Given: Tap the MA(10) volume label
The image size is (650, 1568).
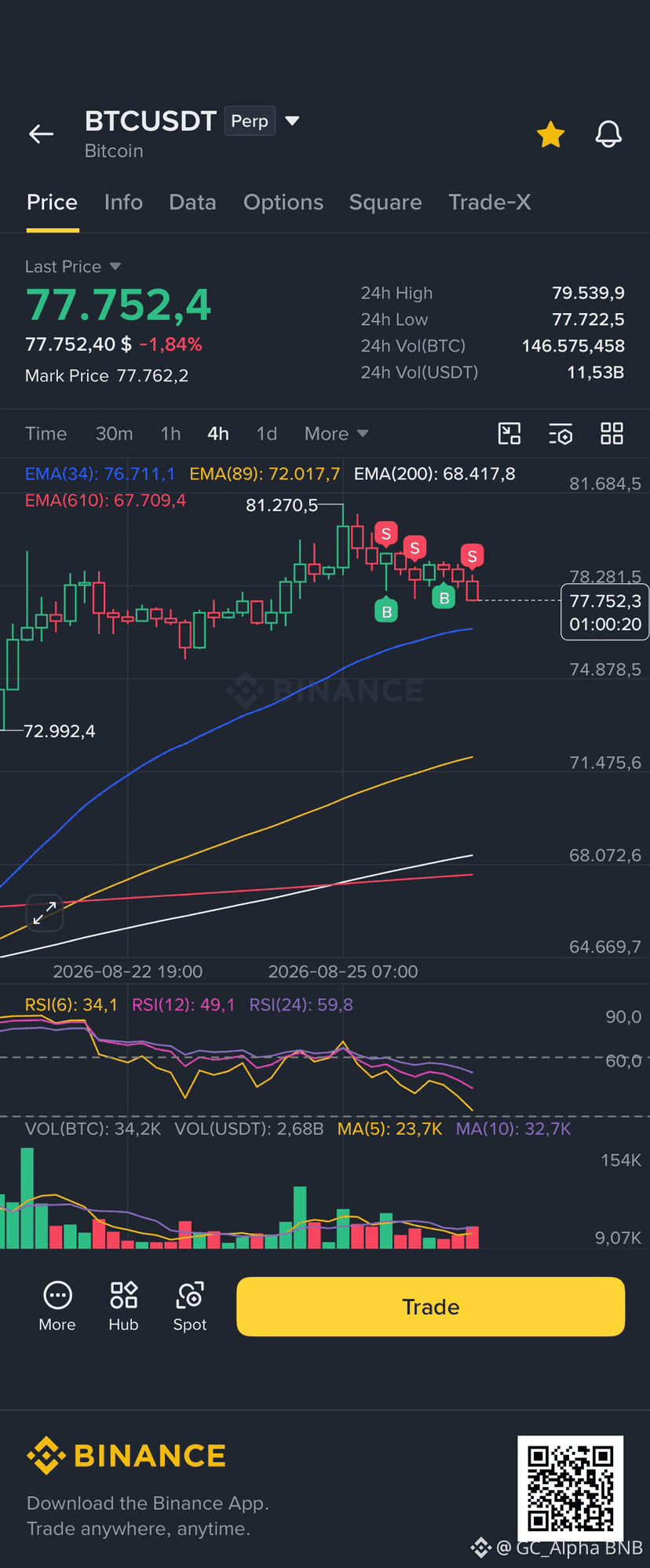Looking at the screenshot, I should pyautogui.click(x=513, y=1129).
